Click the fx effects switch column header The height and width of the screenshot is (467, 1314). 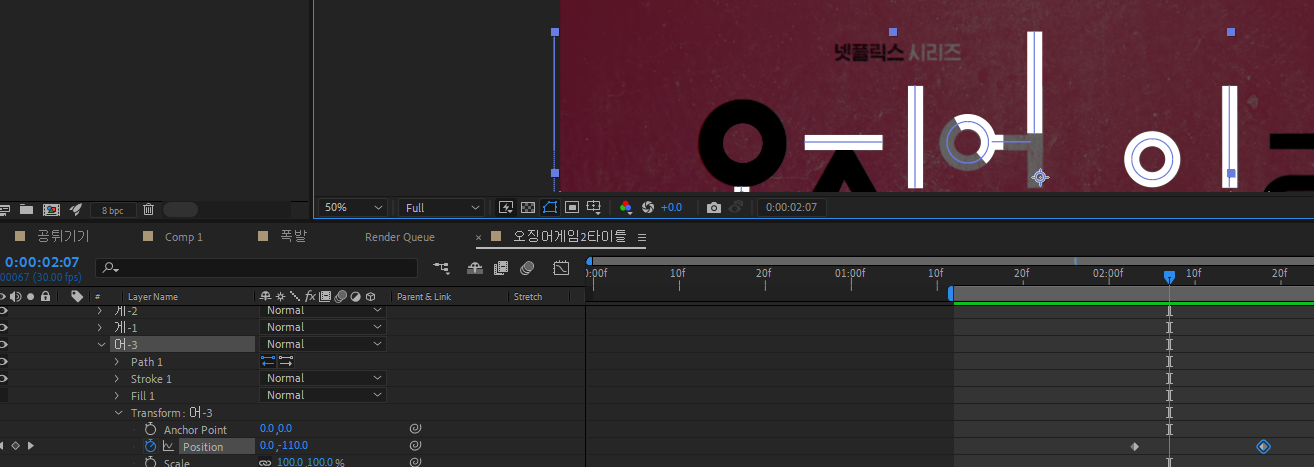311,296
